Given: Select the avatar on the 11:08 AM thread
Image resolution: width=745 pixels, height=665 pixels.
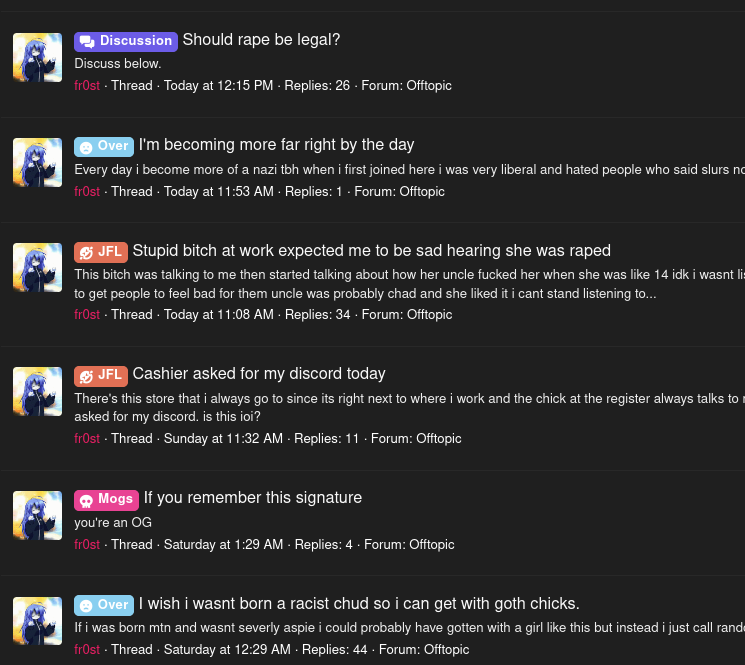Looking at the screenshot, I should [x=37, y=267].
